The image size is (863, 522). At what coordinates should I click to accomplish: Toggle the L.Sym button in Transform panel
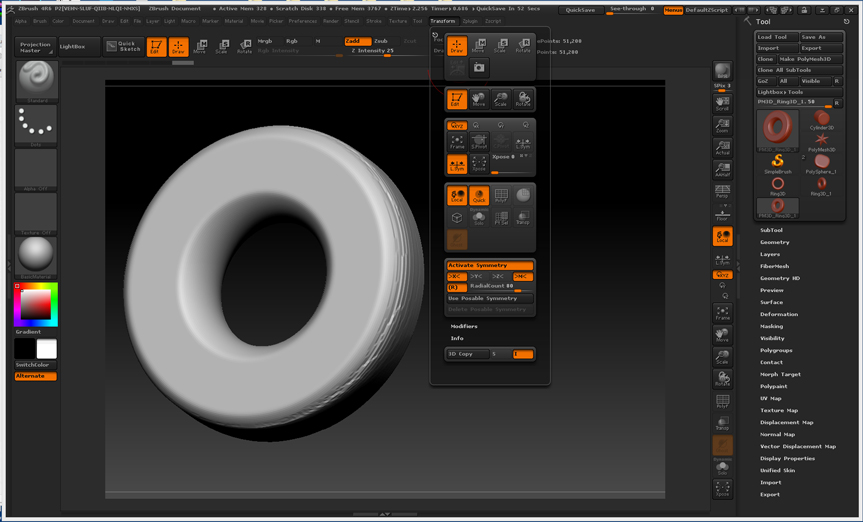[x=456, y=164]
